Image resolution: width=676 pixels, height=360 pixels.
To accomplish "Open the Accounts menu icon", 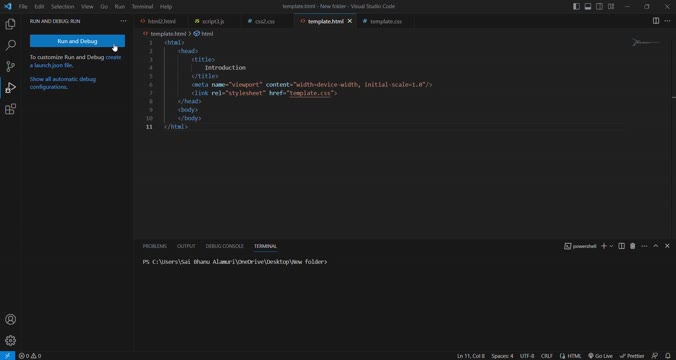I will pos(10,319).
